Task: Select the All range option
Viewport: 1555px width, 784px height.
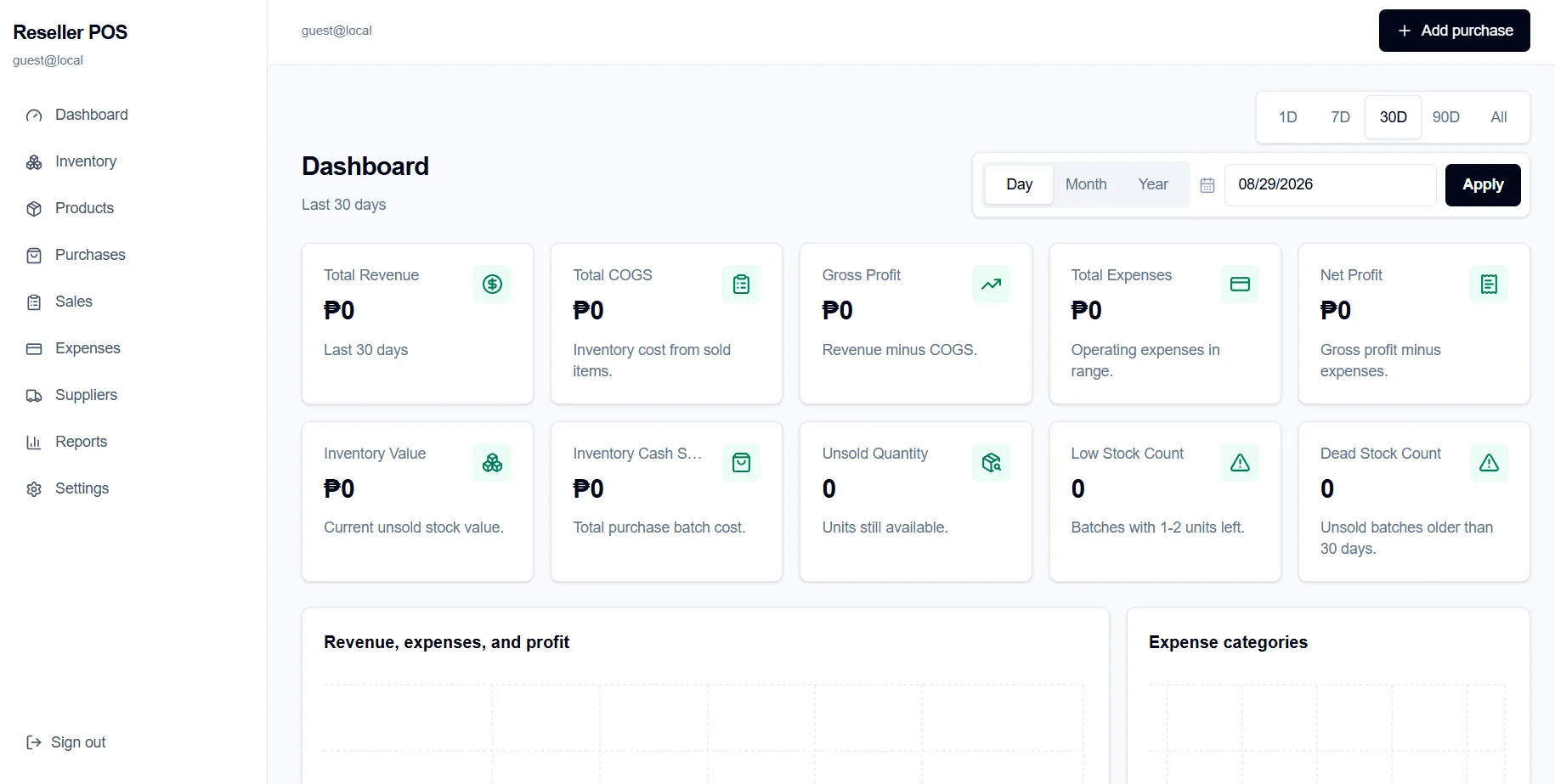Action: click(1498, 117)
